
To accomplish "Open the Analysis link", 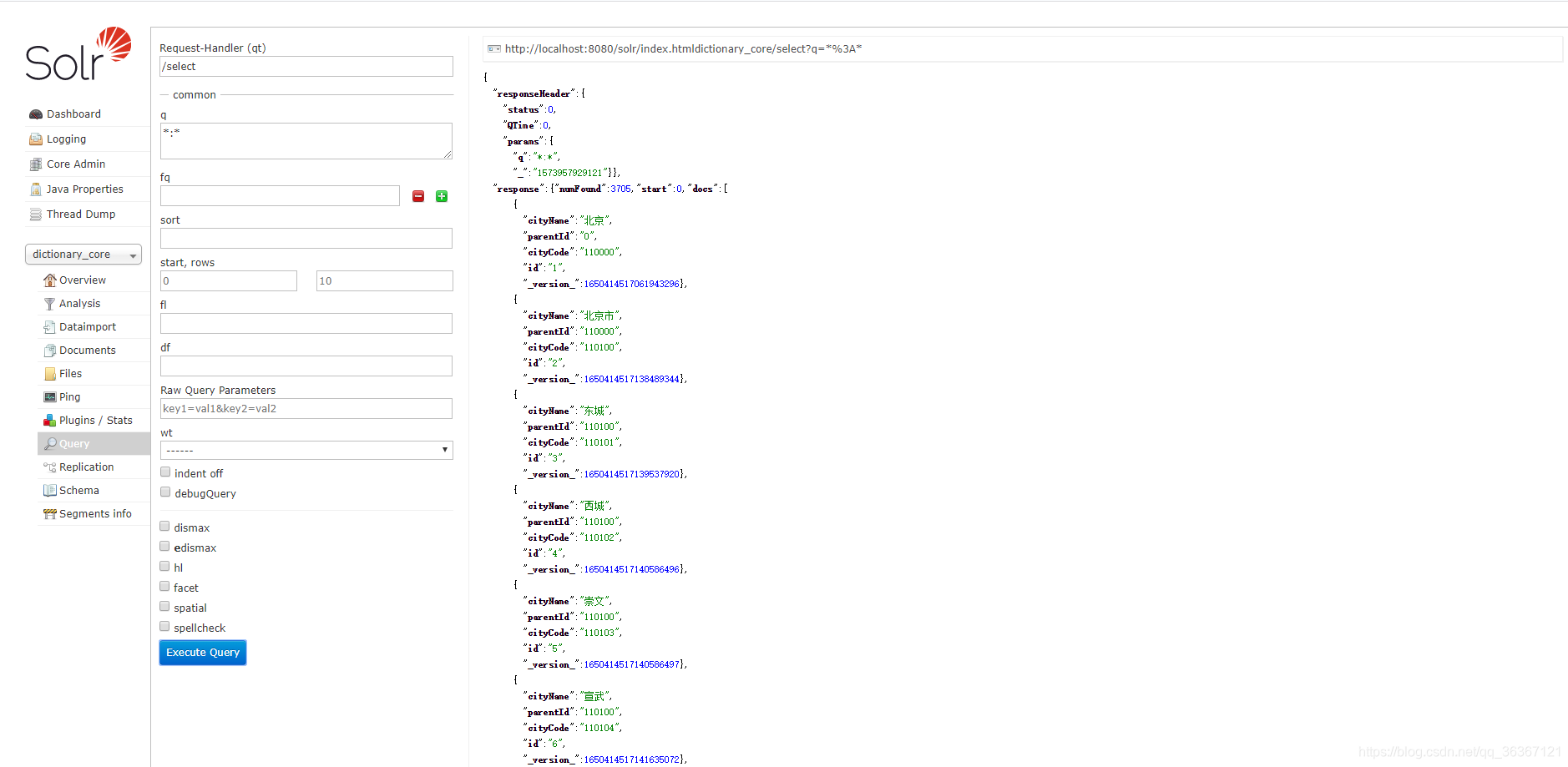I will click(x=79, y=304).
